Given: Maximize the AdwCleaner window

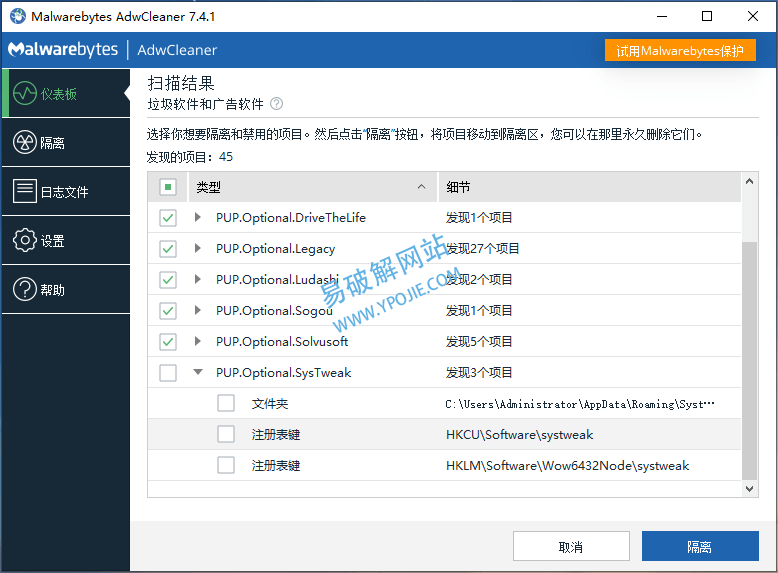Looking at the screenshot, I should click(x=707, y=16).
